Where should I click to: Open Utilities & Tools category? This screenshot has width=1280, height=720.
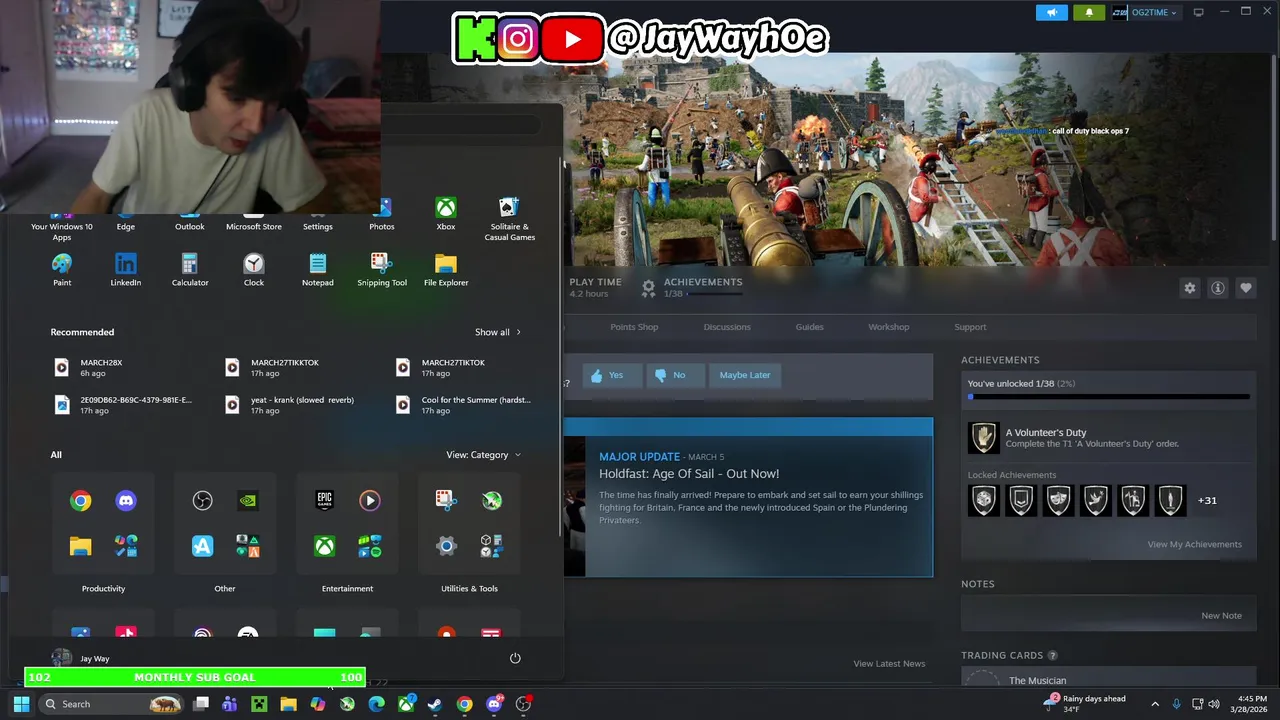tap(469, 523)
